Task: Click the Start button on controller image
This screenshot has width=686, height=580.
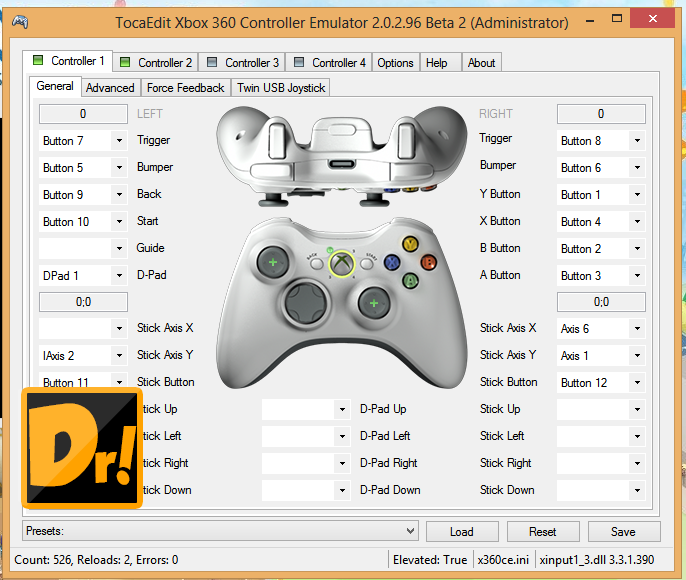Action: pyautogui.click(x=367, y=263)
